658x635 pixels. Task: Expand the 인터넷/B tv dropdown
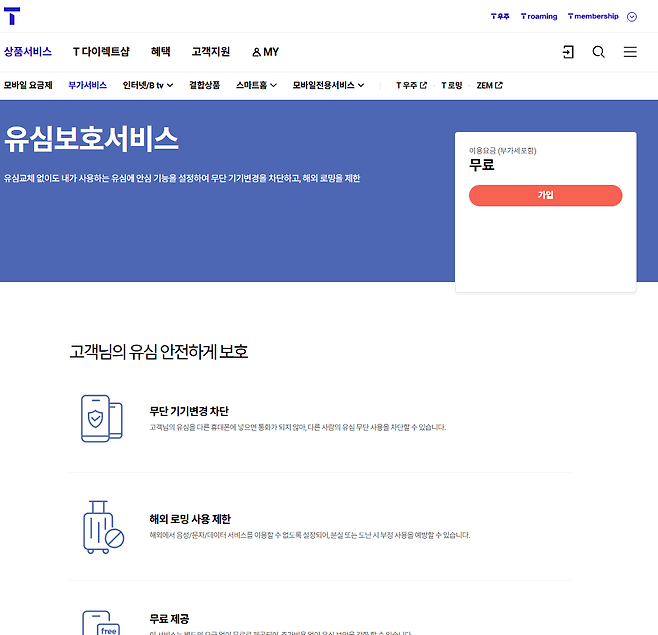point(148,85)
